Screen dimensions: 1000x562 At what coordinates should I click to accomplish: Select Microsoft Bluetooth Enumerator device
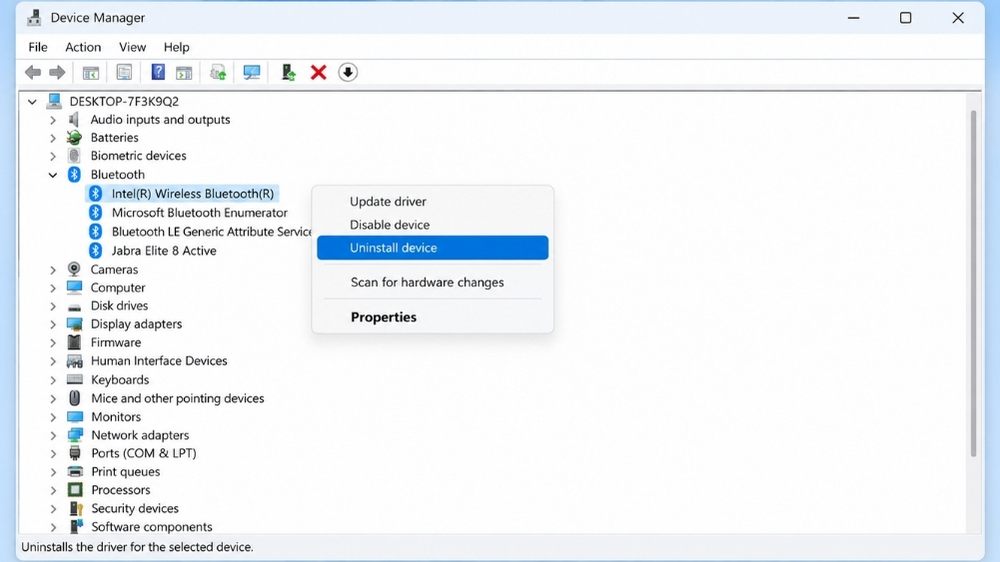(200, 212)
